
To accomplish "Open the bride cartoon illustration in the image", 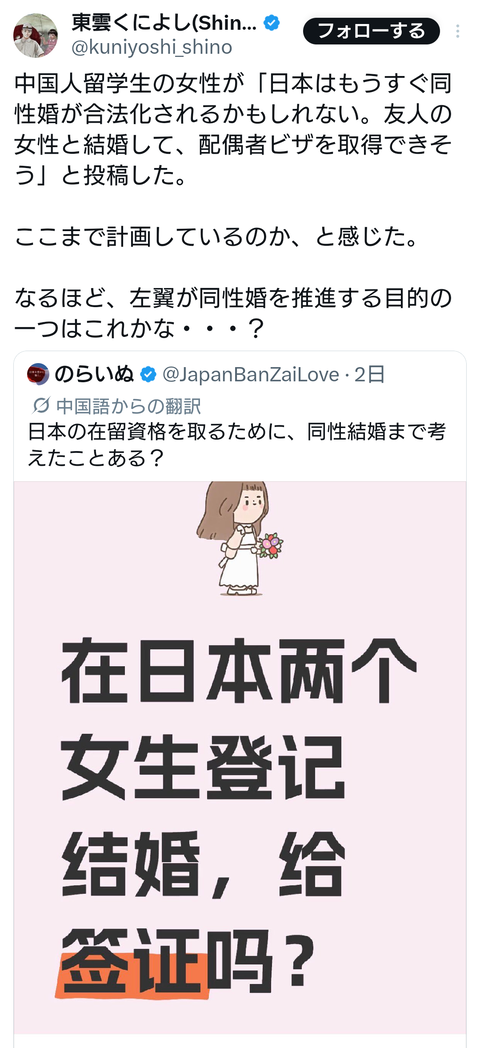I will [x=239, y=538].
